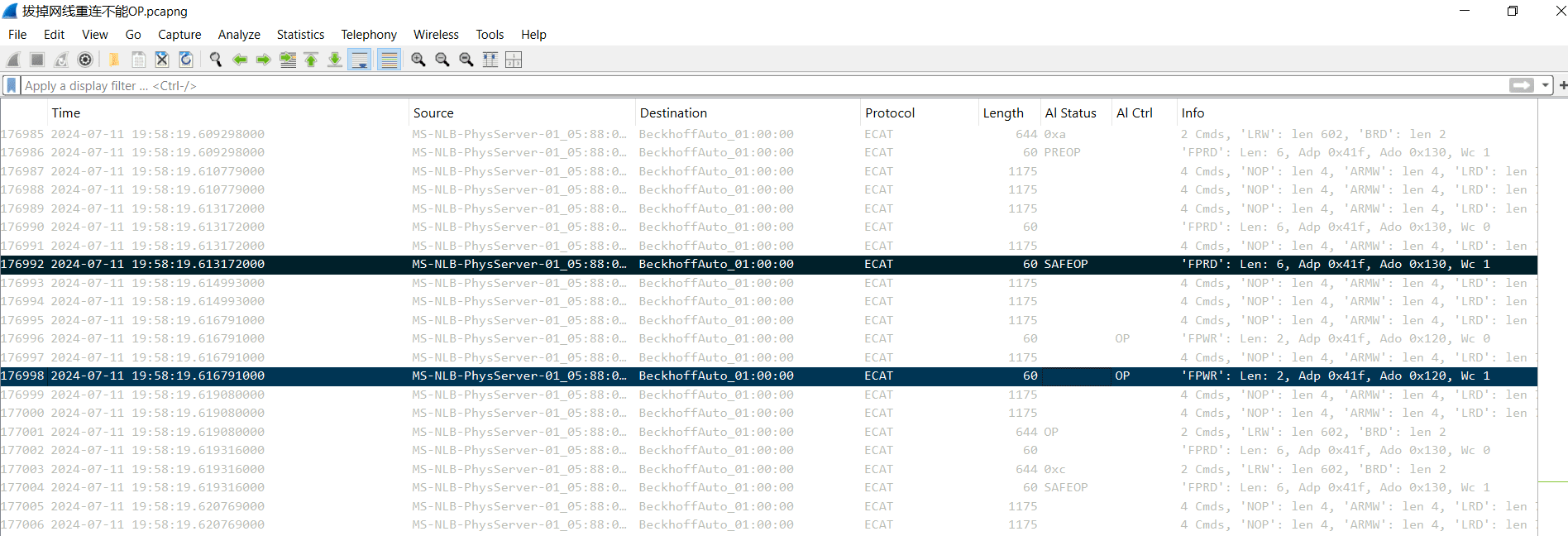Open a capture file

(114, 60)
